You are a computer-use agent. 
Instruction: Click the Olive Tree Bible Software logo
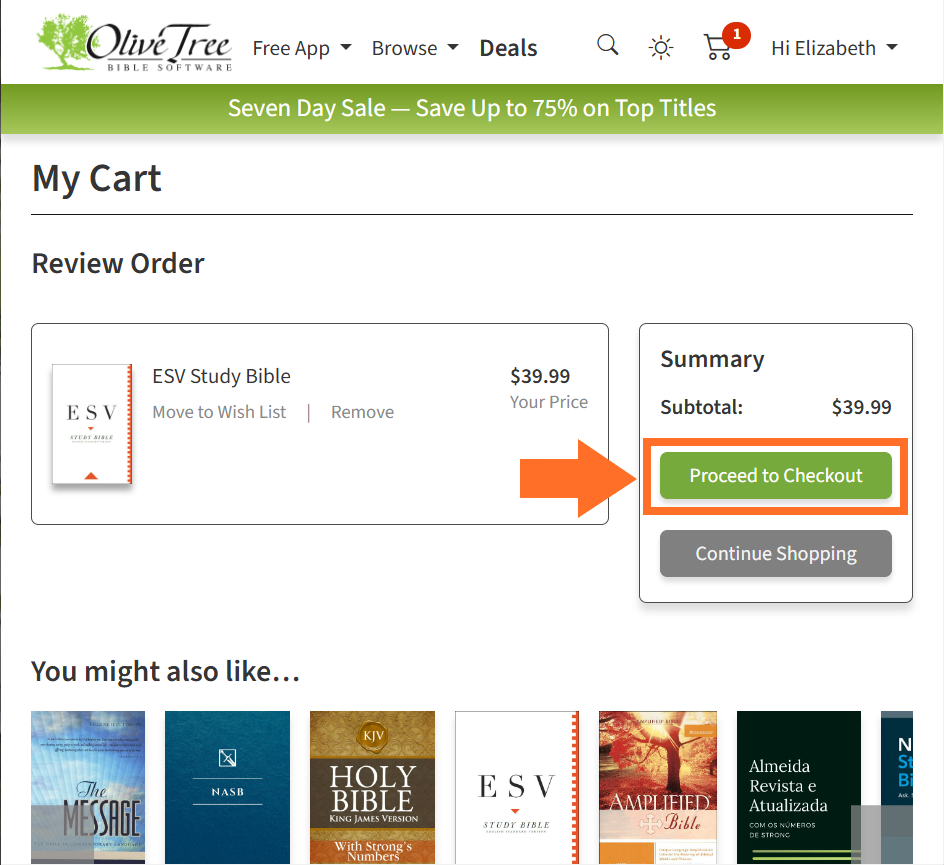pos(134,45)
